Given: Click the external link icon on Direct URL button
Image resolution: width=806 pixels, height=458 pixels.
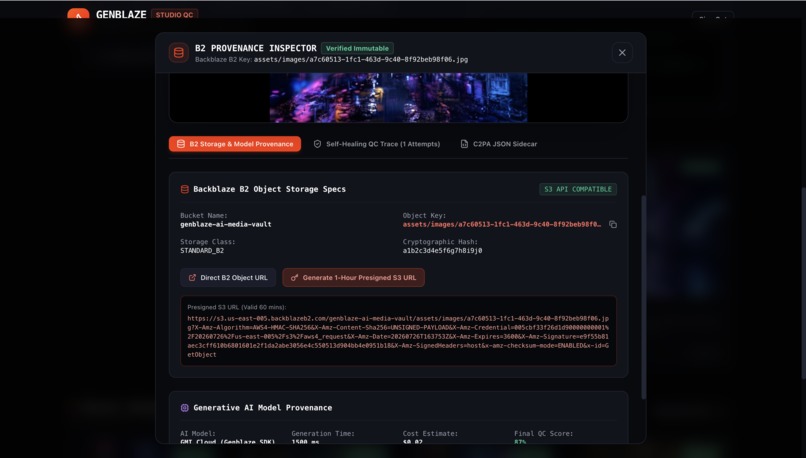Looking at the screenshot, I should point(192,278).
